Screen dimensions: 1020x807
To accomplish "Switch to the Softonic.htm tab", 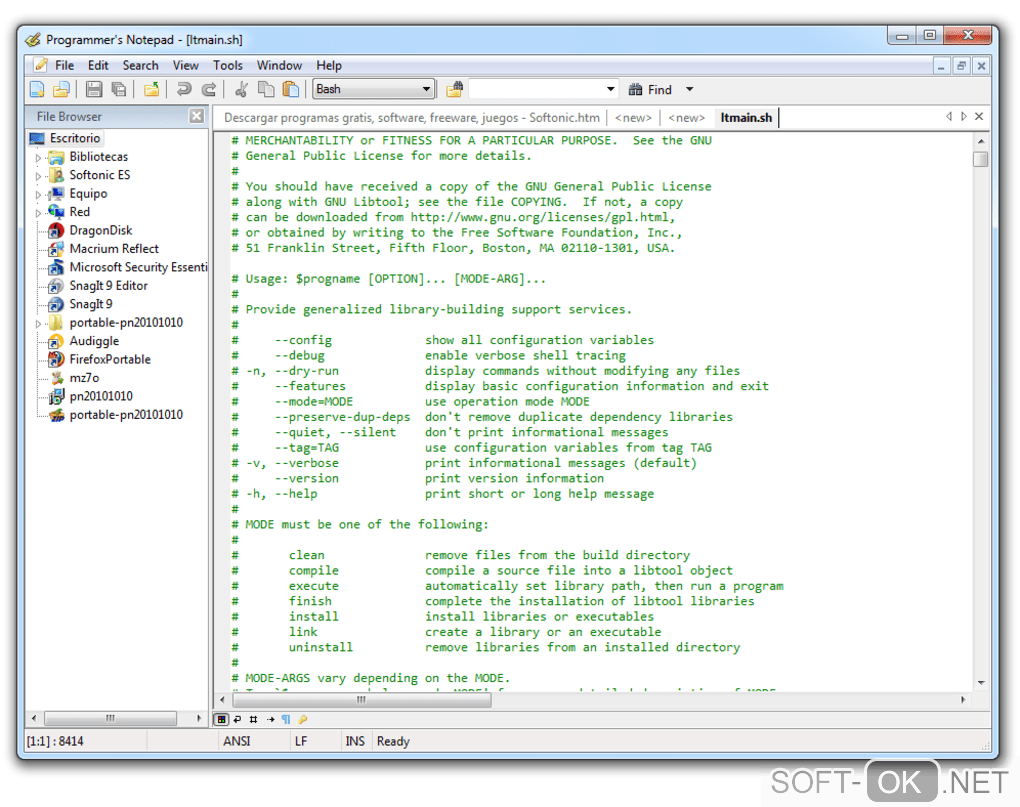I will tap(412, 118).
